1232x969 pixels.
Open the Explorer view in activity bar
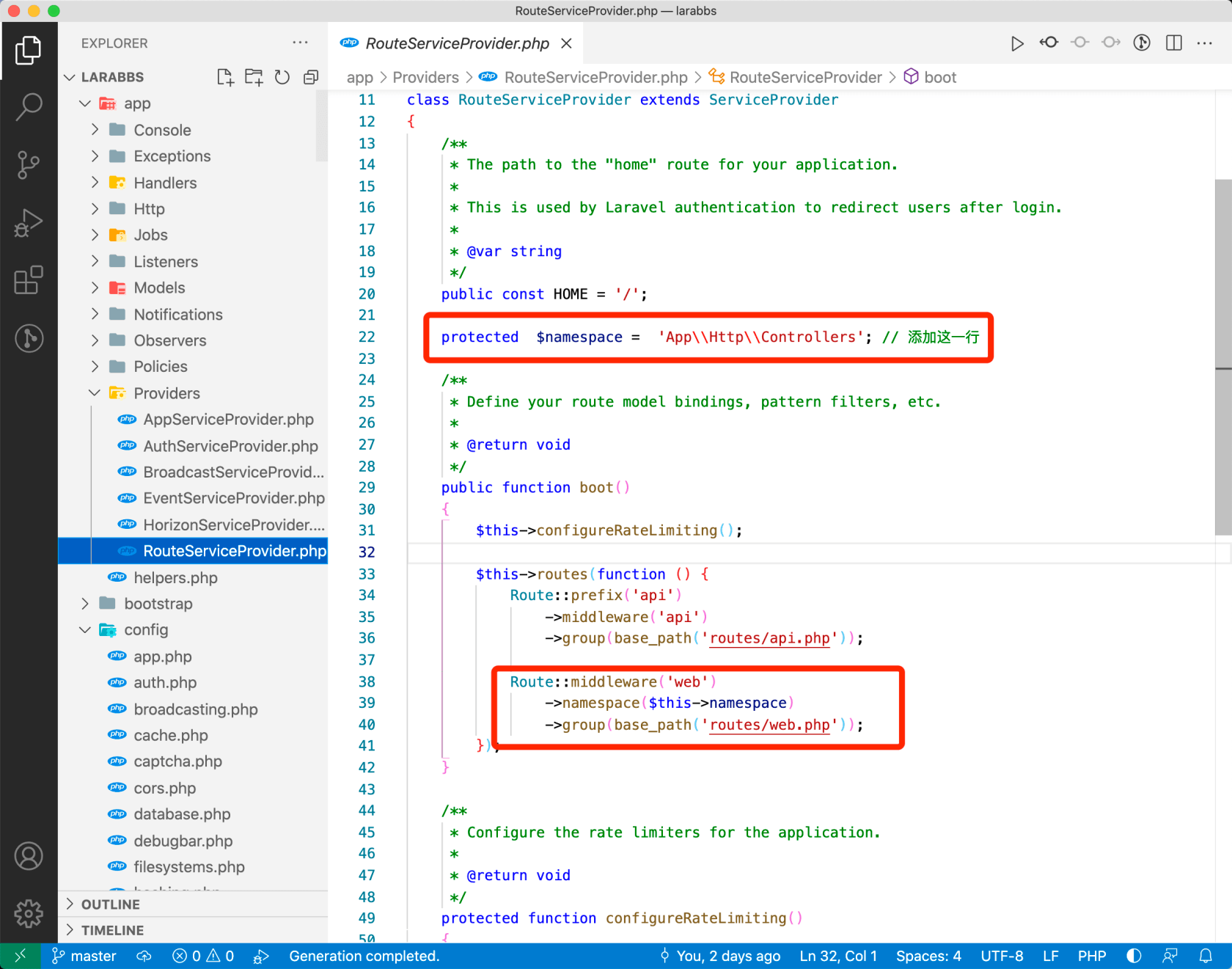click(29, 50)
